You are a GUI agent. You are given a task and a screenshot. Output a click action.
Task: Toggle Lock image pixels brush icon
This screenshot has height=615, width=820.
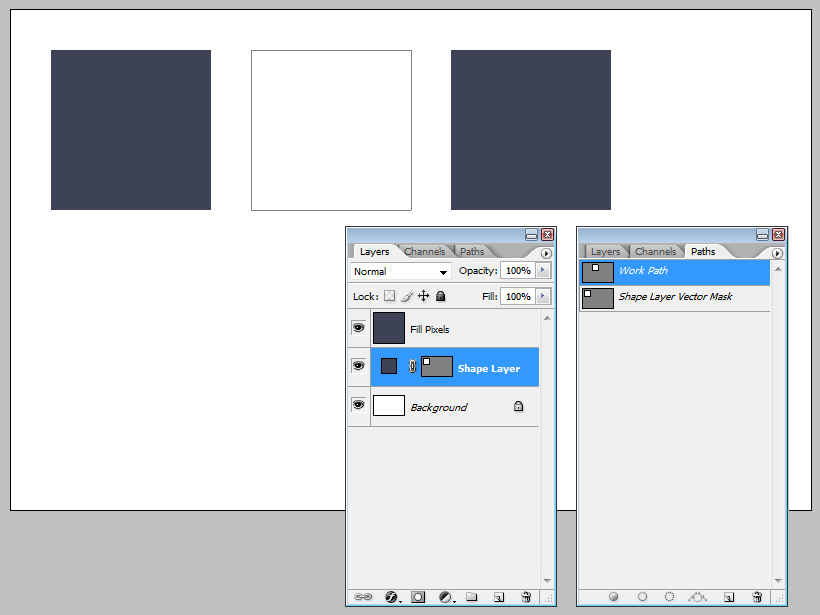coord(407,296)
